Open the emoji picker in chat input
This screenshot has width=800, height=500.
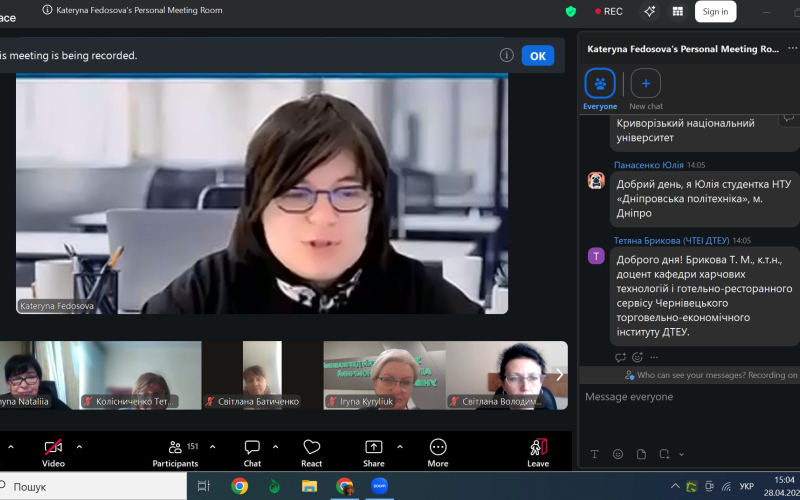click(x=618, y=454)
